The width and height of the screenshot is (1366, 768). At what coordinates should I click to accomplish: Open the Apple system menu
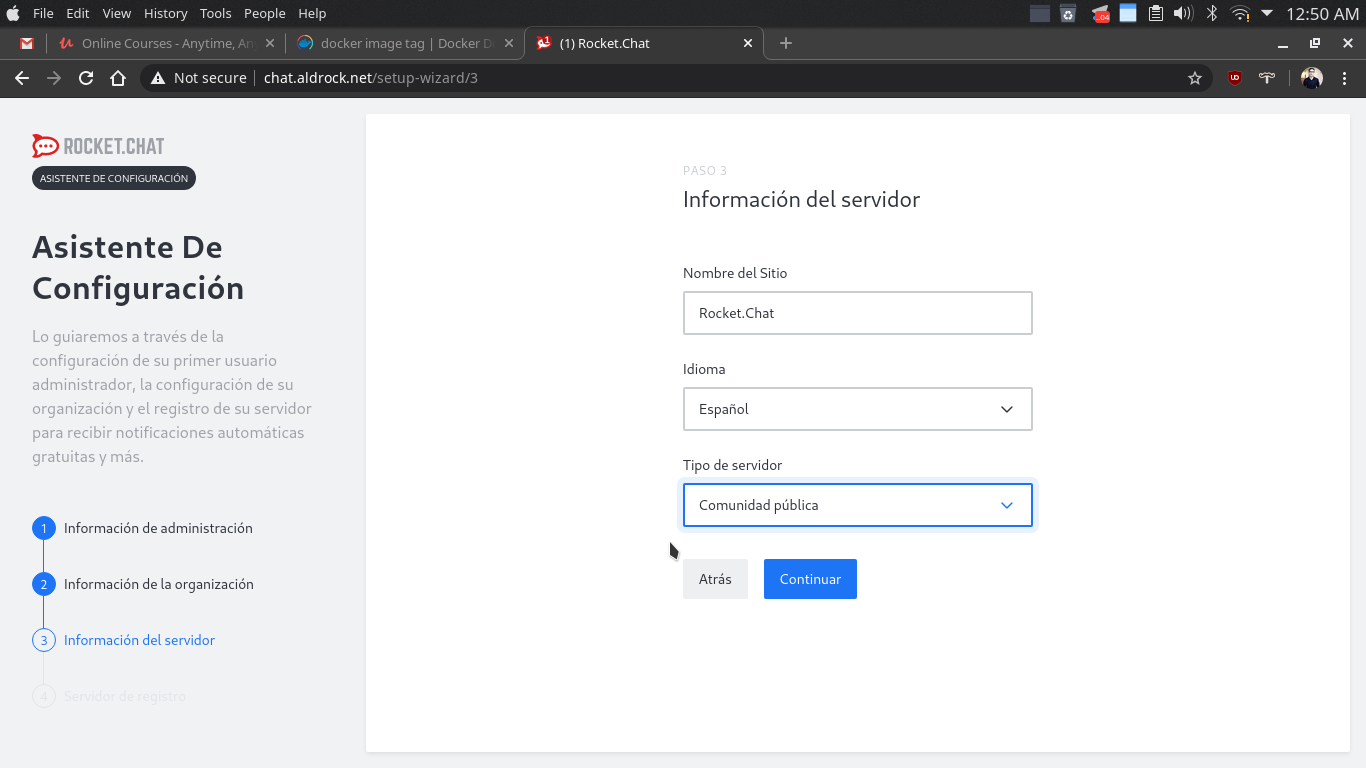click(13, 13)
